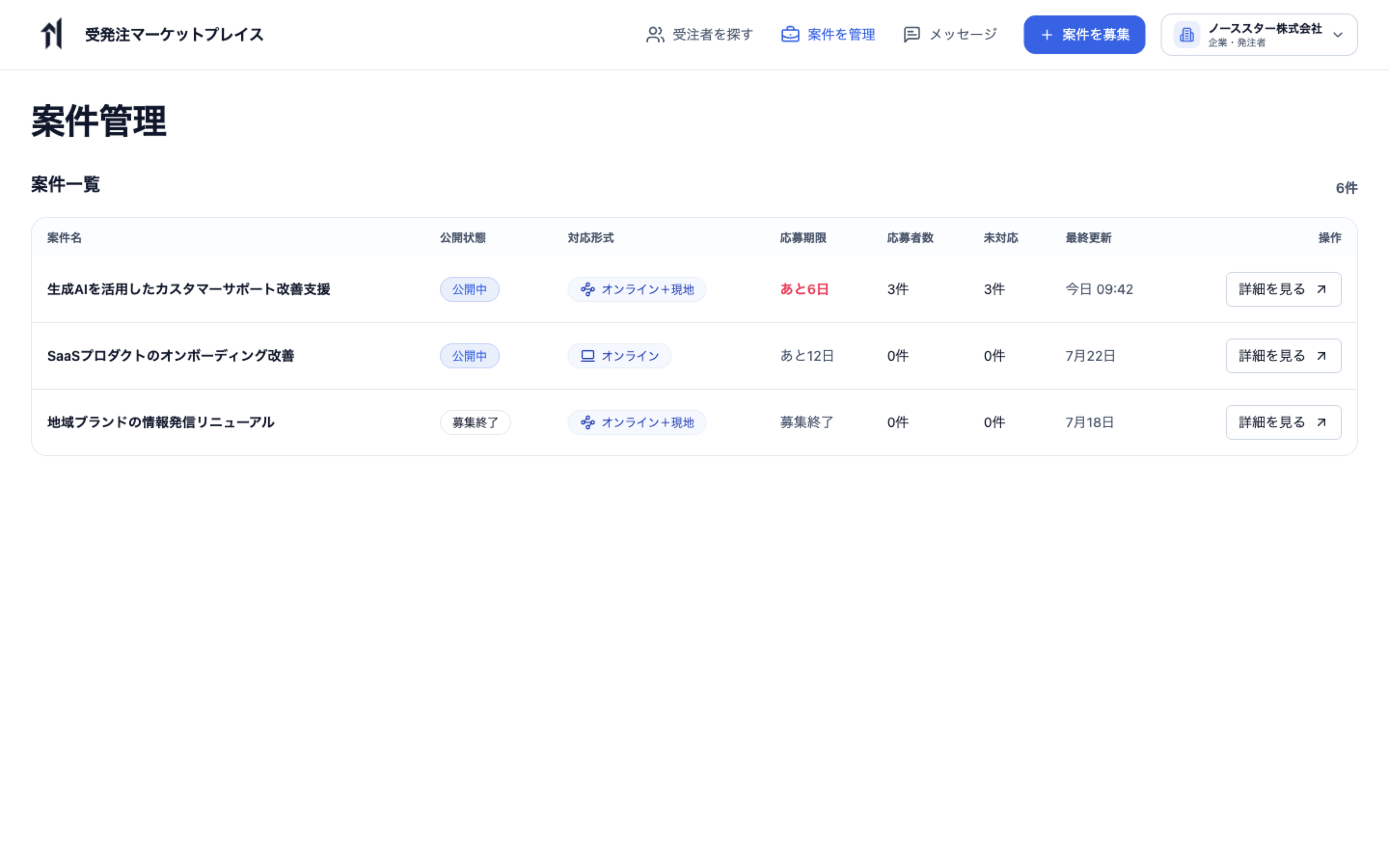
Task: Click the 対応形式 column header
Action: click(591, 238)
